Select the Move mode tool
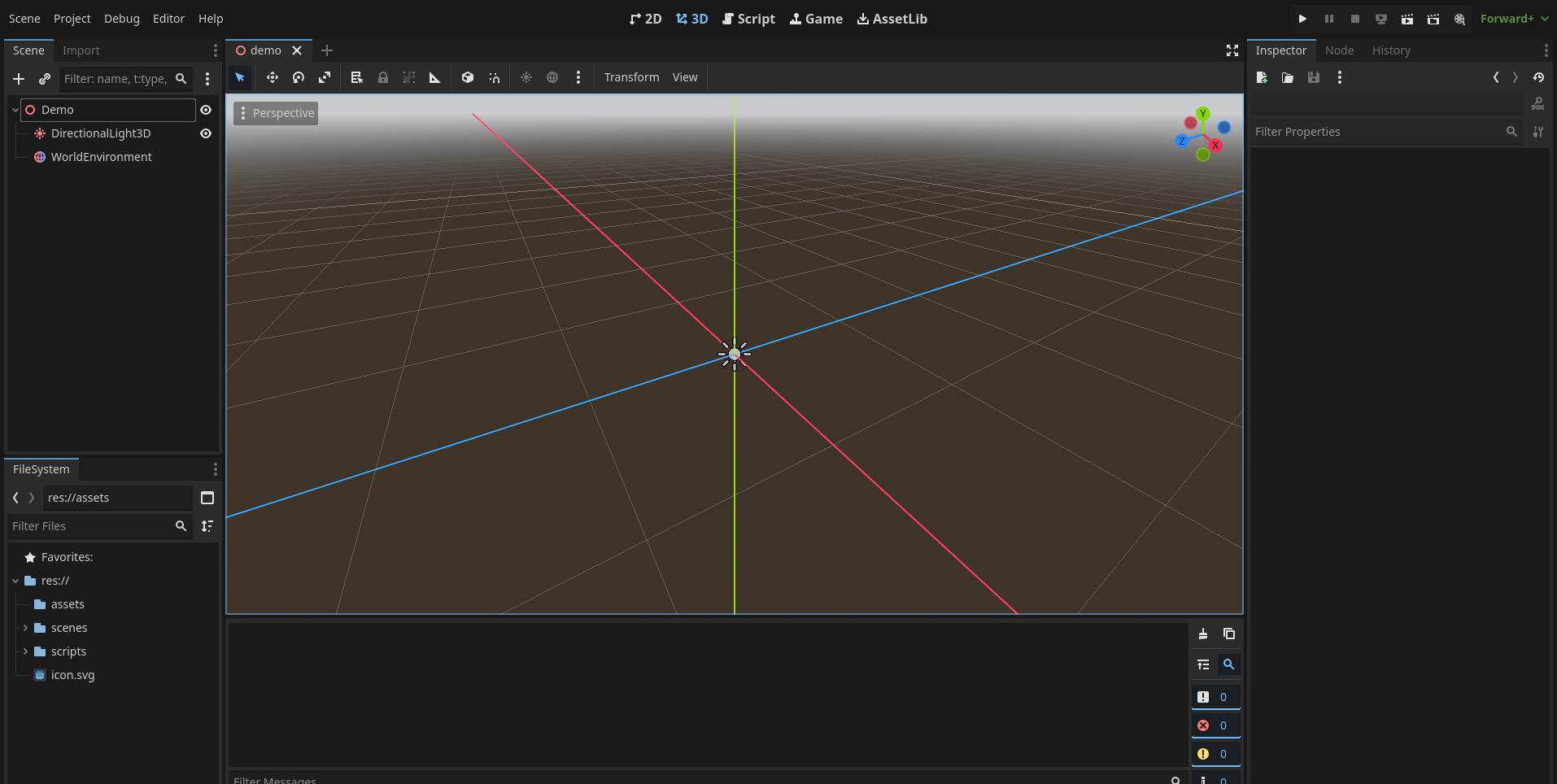 (272, 77)
